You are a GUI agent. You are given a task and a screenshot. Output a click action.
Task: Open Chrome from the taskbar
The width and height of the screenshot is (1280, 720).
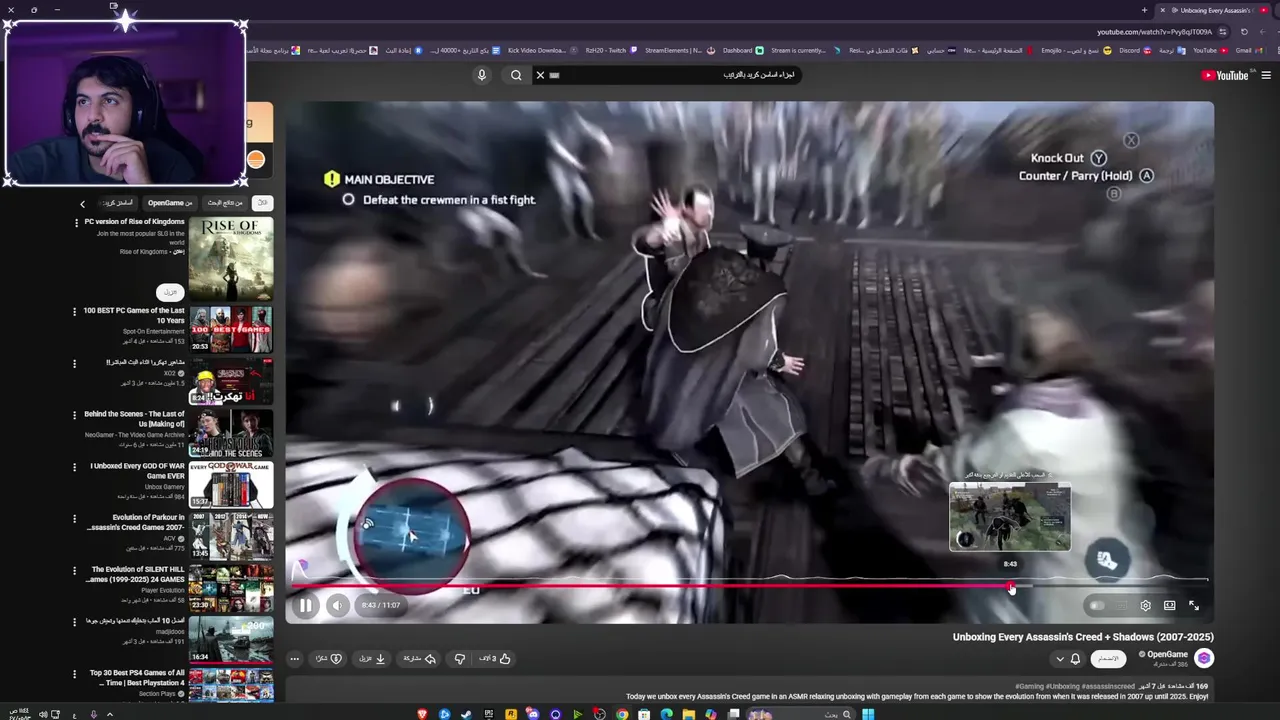[x=622, y=714]
